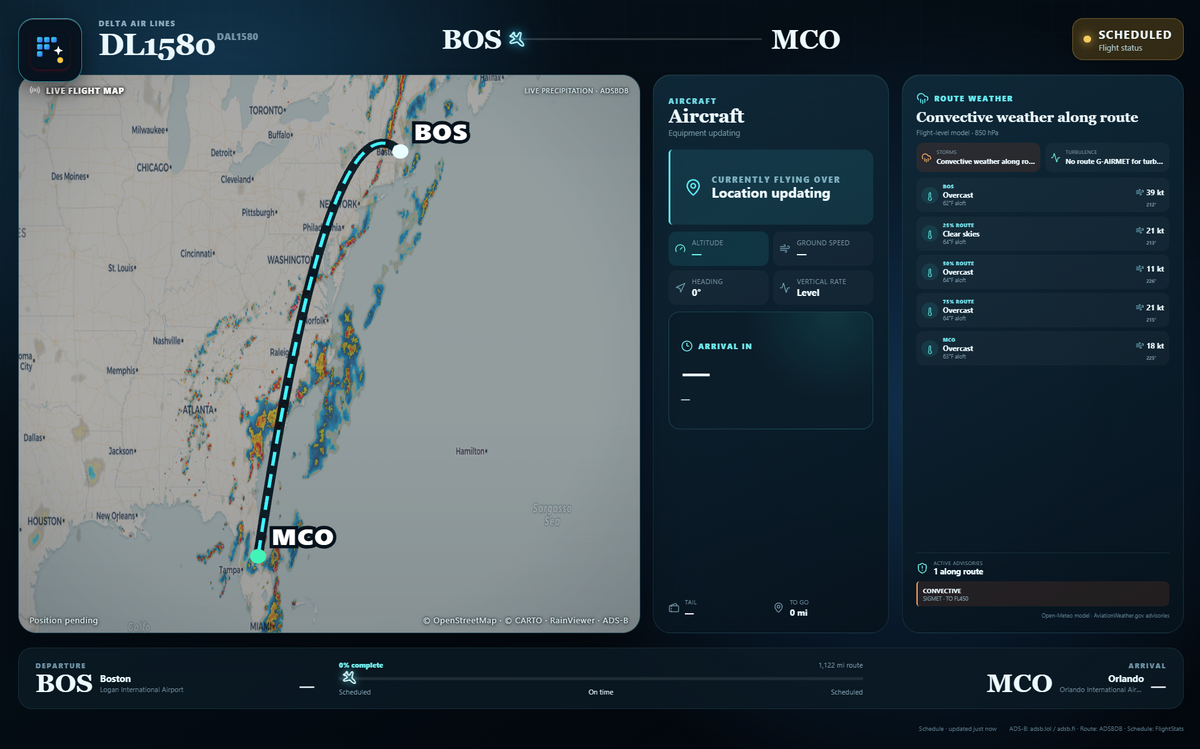This screenshot has height=749, width=1200.
Task: Click the Orlando arrival city name
Action: coord(1125,679)
